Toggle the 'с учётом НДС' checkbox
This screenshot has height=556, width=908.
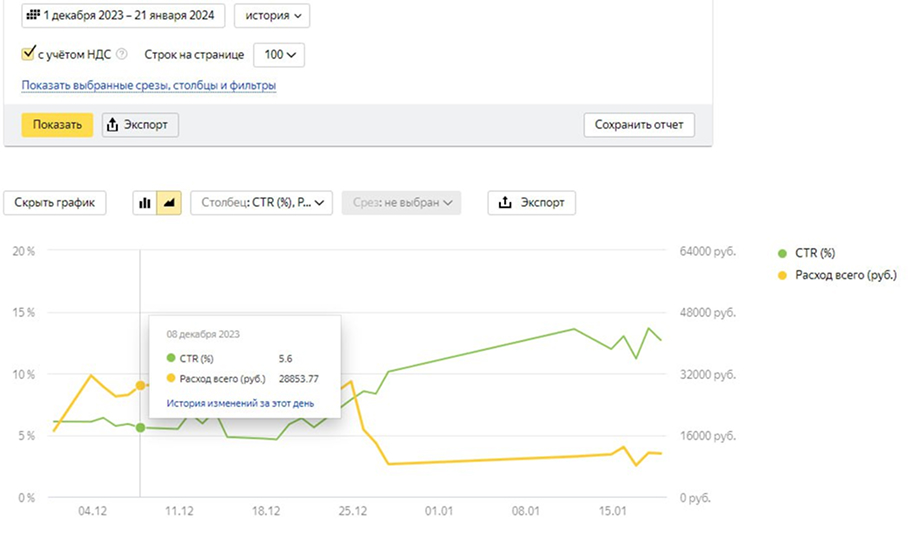click(28, 55)
